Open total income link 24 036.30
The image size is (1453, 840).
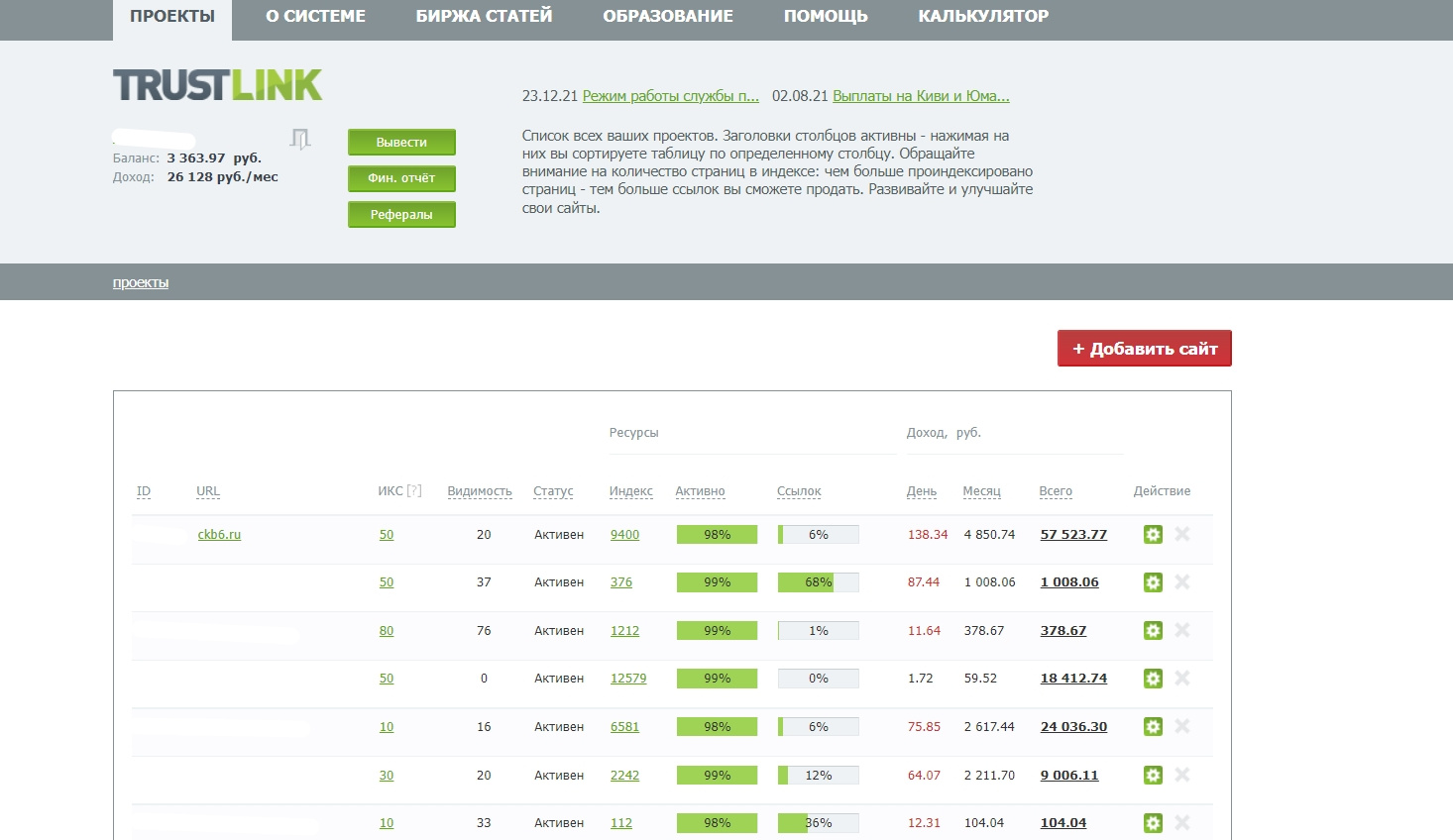click(1073, 727)
